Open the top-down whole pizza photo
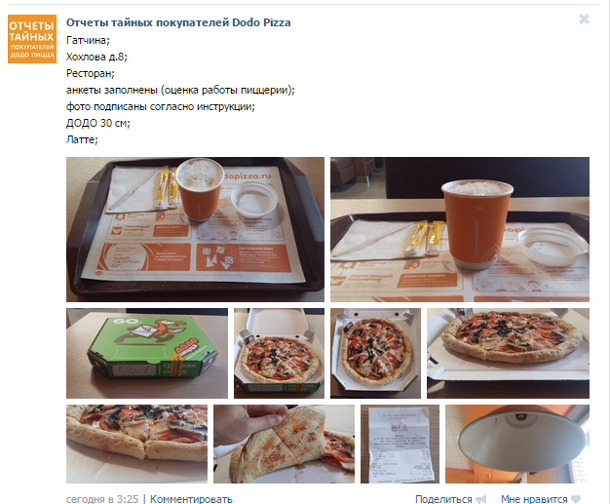 coord(375,354)
